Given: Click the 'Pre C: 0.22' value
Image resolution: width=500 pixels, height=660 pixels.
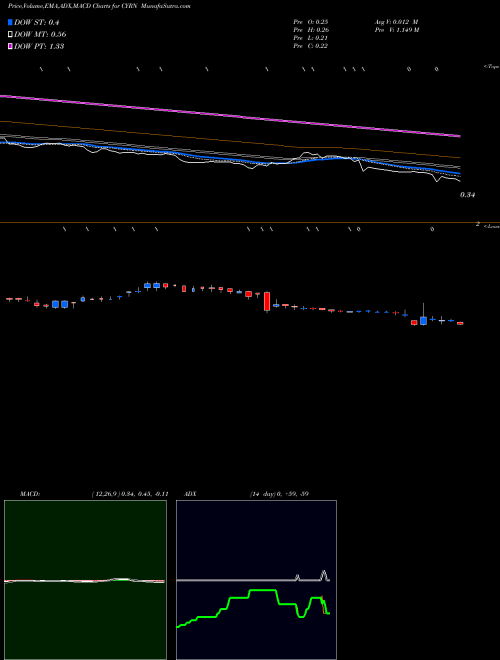Looking at the screenshot, I should [311, 46].
